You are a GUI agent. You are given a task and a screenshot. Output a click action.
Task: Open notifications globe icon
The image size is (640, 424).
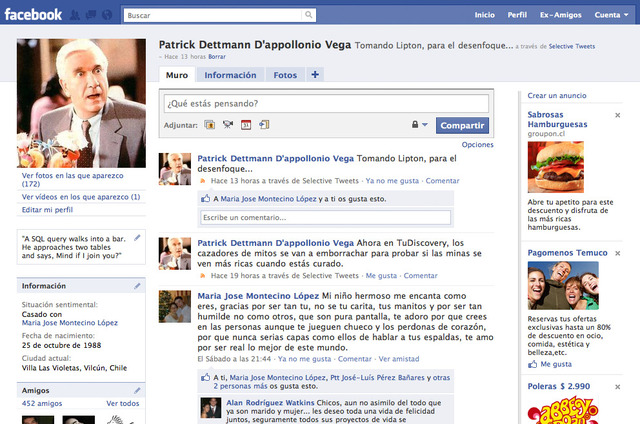(x=107, y=15)
